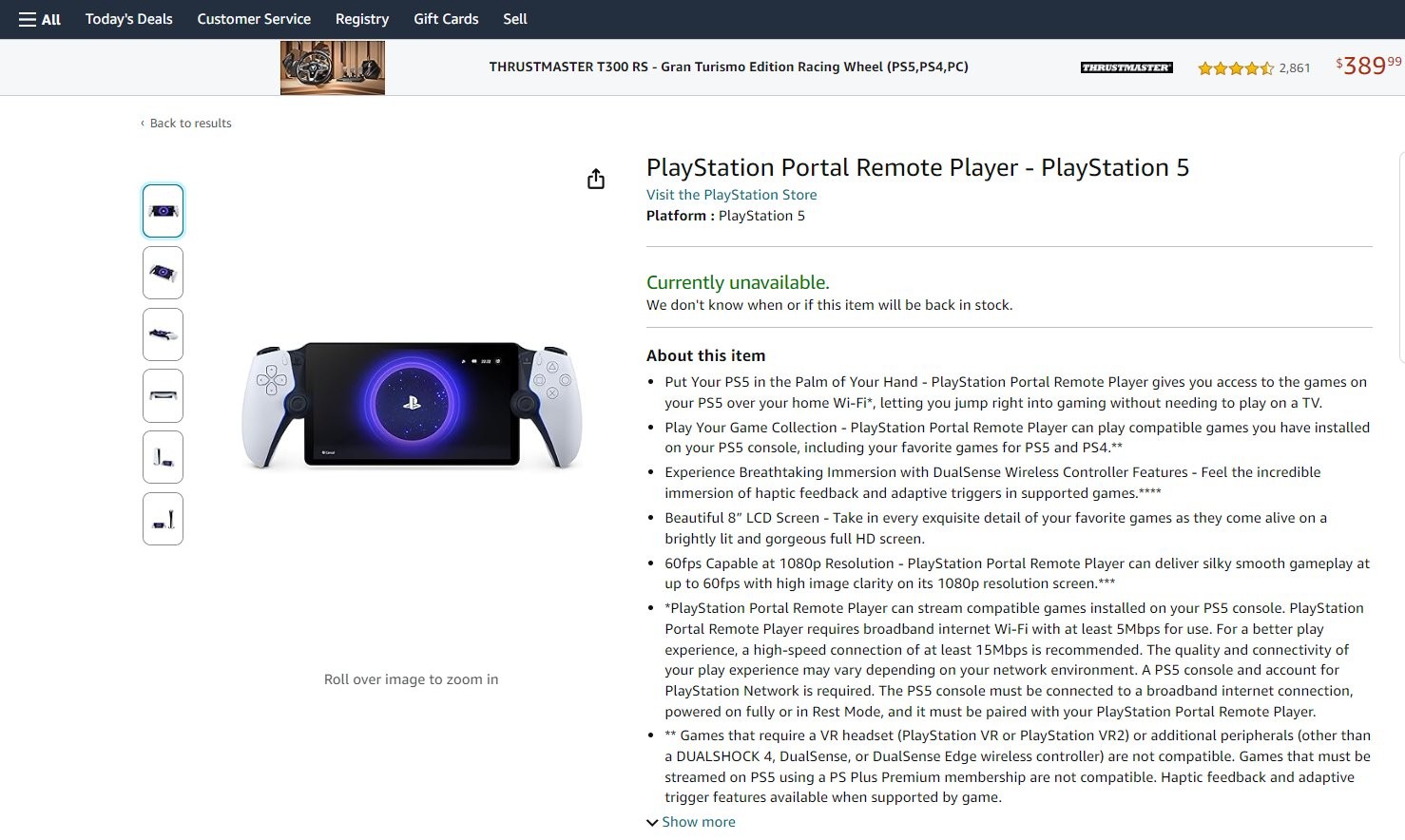Select the fifth product thumbnail
Viewport: 1405px width, 840px height.
coord(163,457)
